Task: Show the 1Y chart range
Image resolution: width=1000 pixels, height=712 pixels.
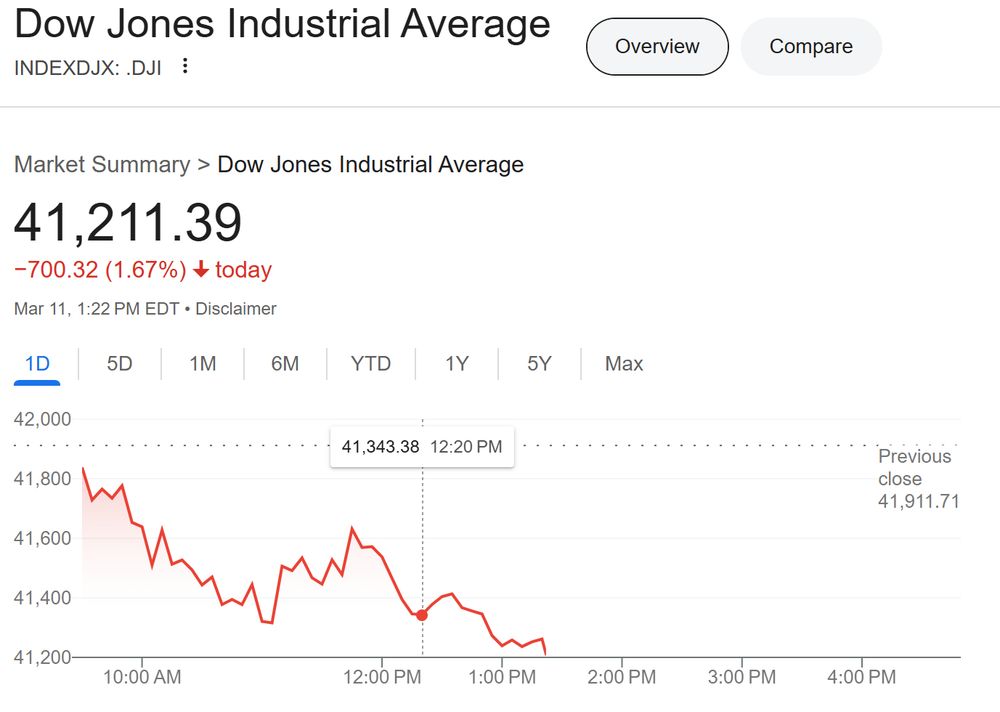Action: [x=457, y=364]
